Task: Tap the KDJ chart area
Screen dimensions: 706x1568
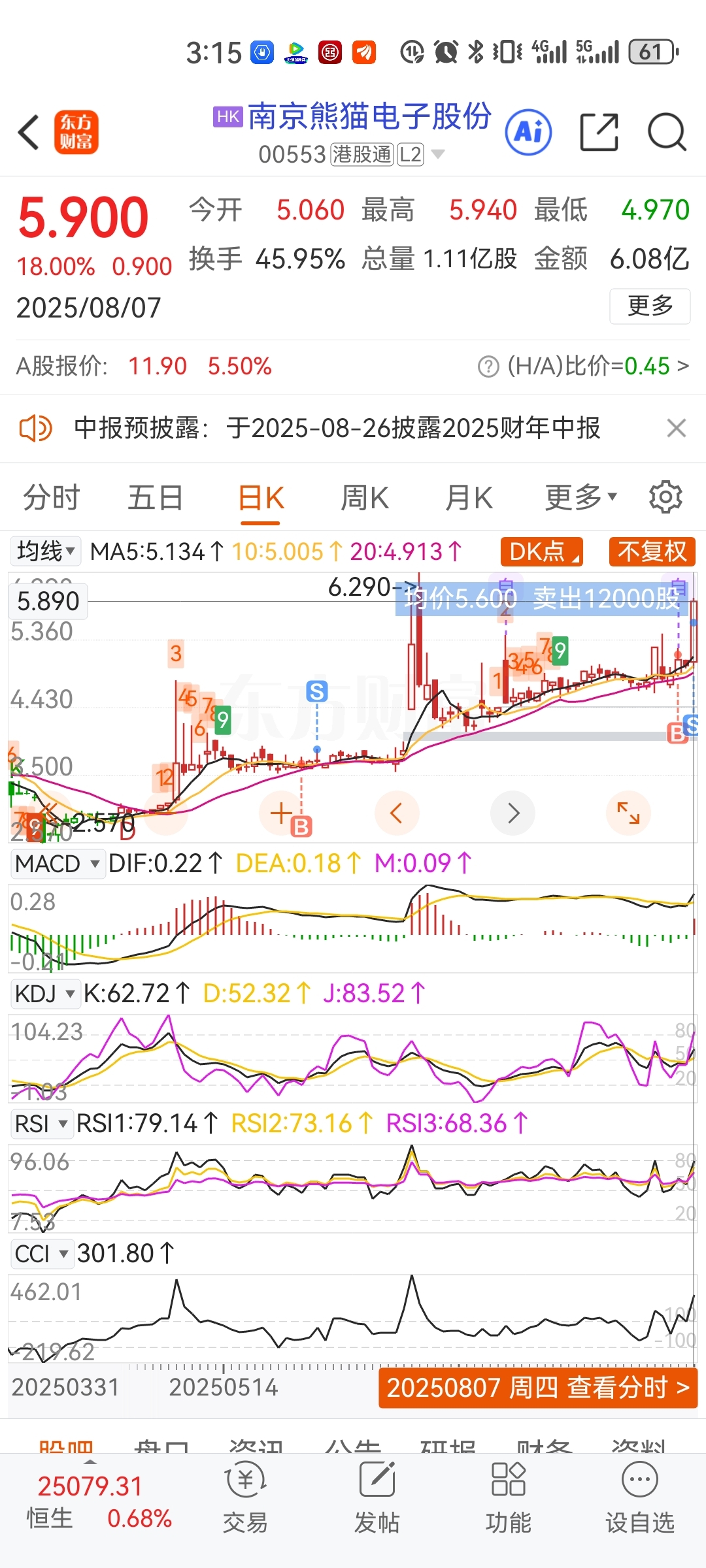Action: tap(352, 1058)
